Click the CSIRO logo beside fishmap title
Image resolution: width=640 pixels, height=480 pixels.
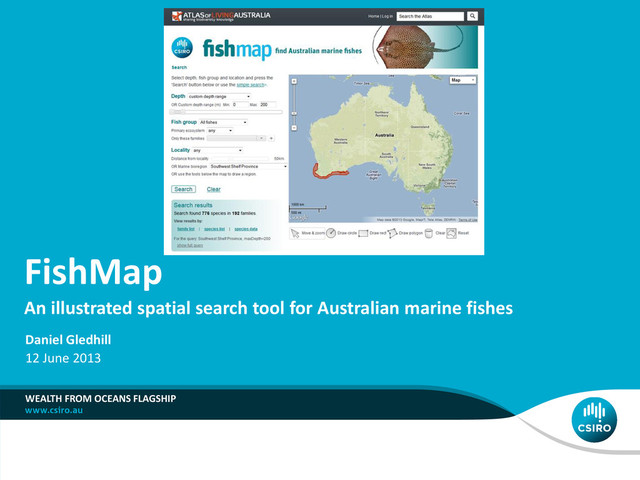click(182, 48)
